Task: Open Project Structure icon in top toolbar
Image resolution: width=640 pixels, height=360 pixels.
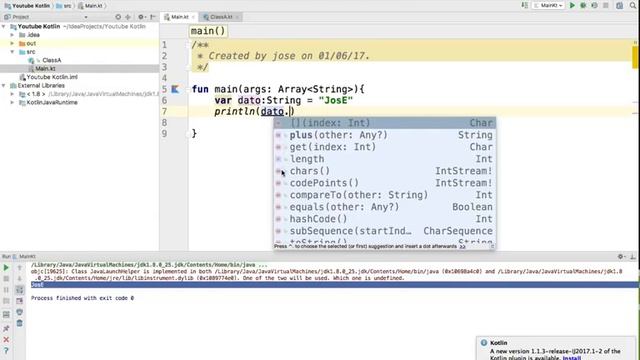Action: pyautogui.click(x=620, y=5)
